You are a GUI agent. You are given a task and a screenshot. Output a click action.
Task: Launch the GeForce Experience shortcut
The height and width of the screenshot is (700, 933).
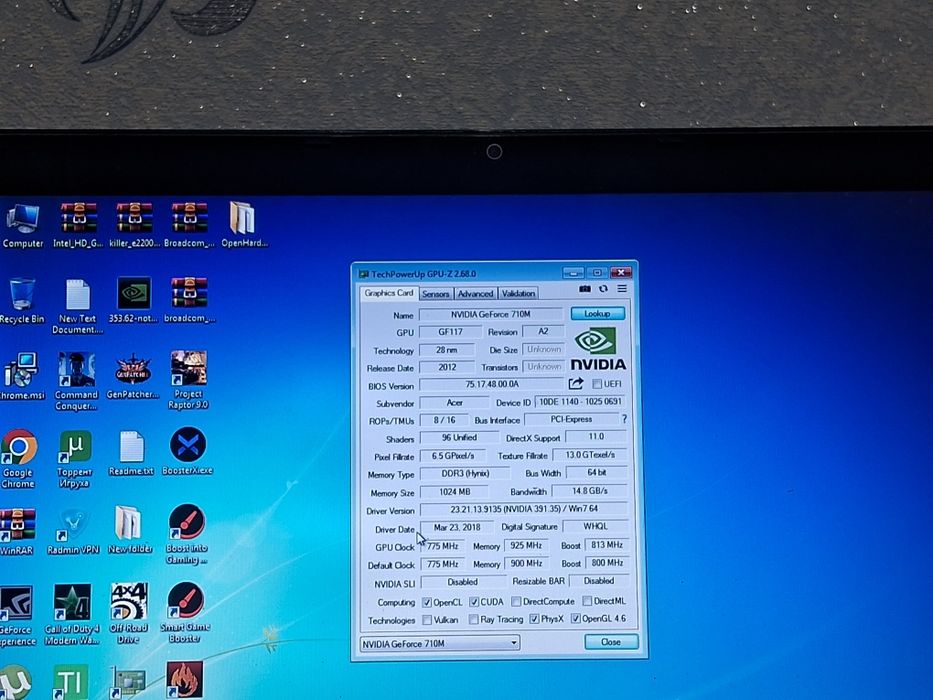click(x=17, y=616)
